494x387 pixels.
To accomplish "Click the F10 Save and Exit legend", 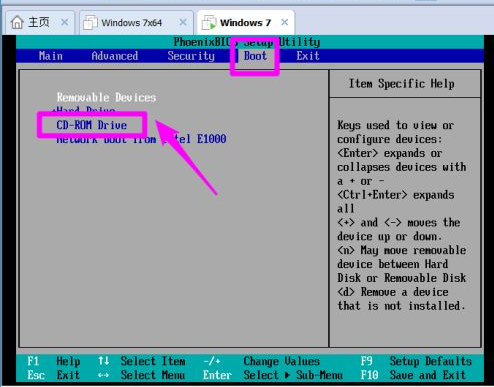I will (413, 375).
